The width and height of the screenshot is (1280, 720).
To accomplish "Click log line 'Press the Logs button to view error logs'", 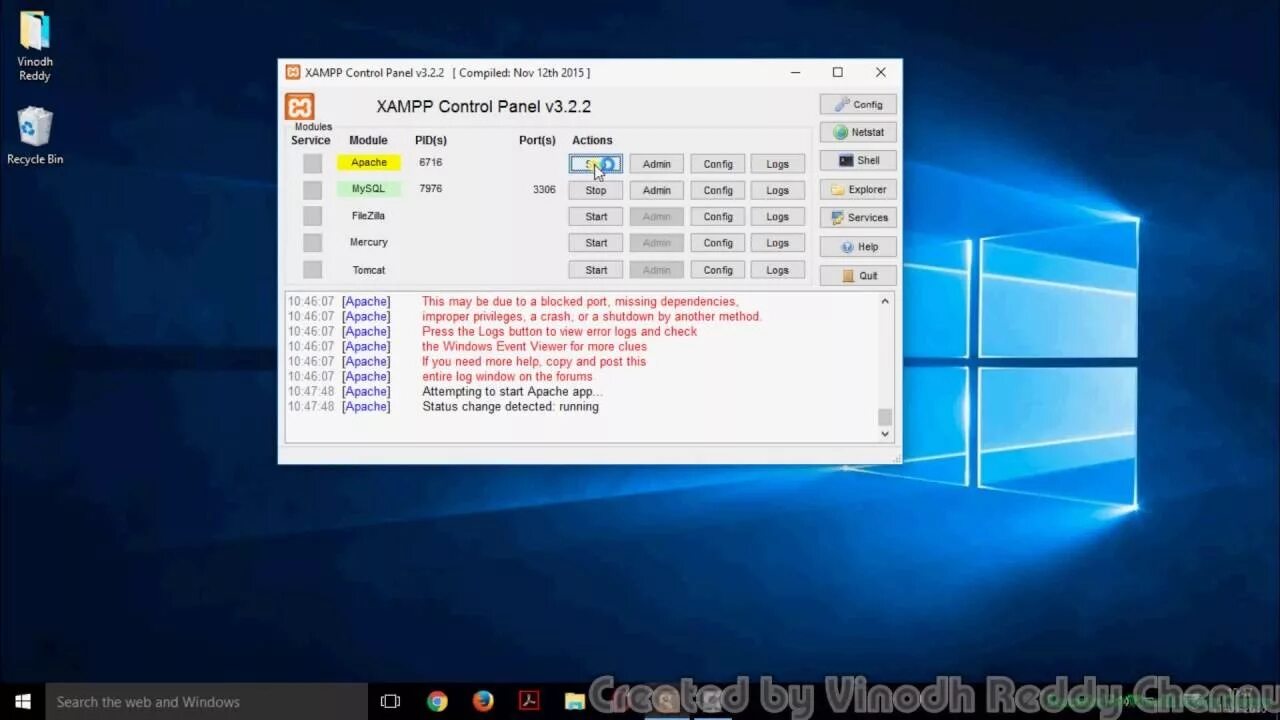I will click(560, 332).
